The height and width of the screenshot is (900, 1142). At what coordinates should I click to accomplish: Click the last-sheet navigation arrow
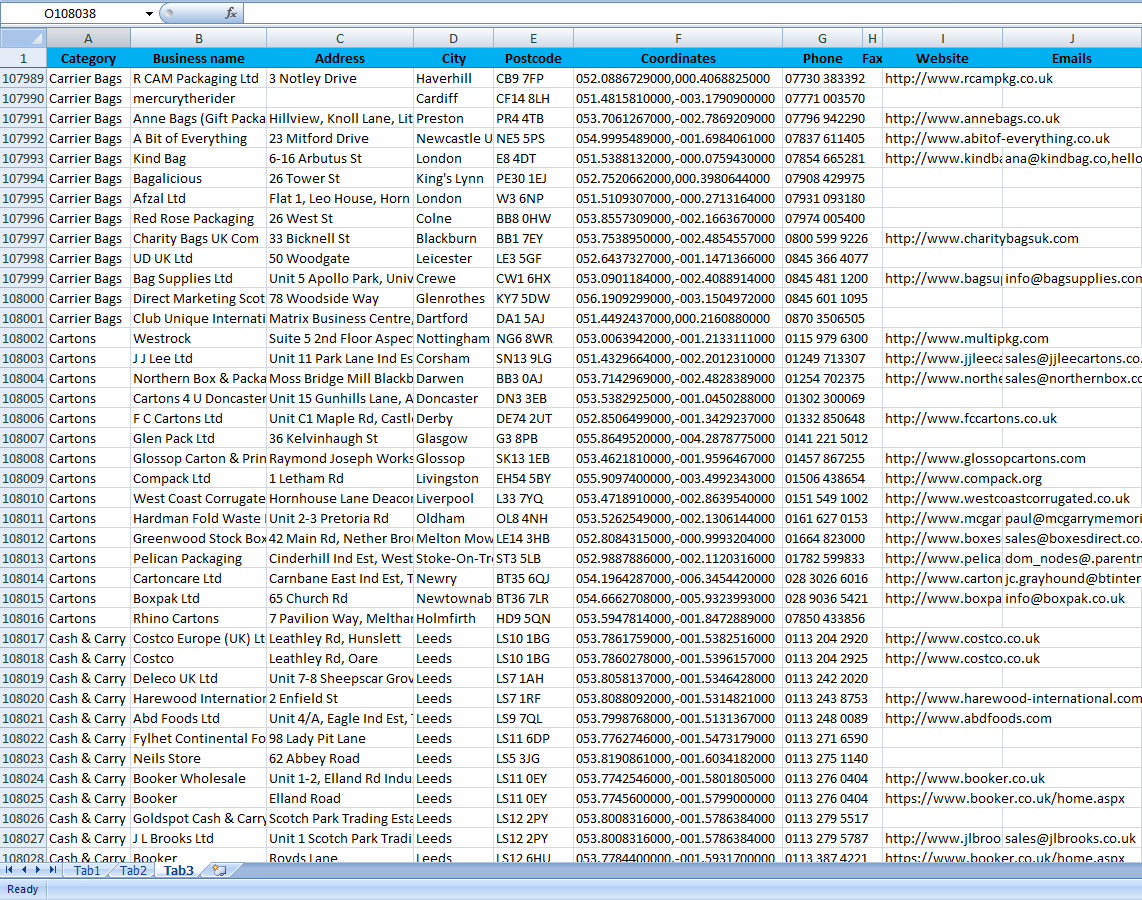coord(53,871)
